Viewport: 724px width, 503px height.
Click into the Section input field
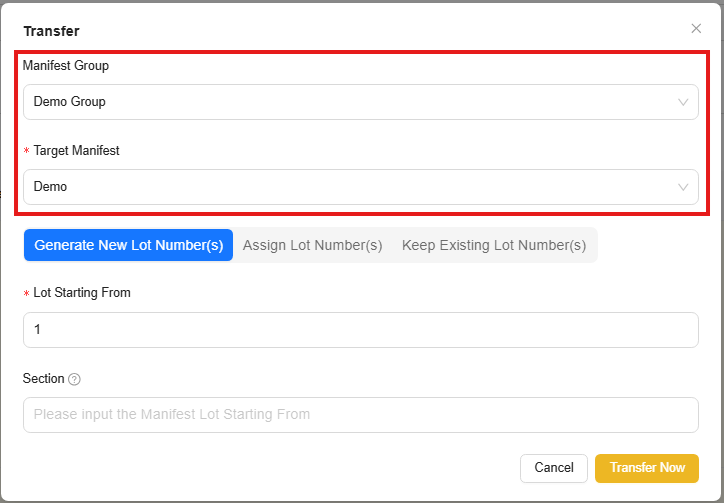[x=360, y=414]
